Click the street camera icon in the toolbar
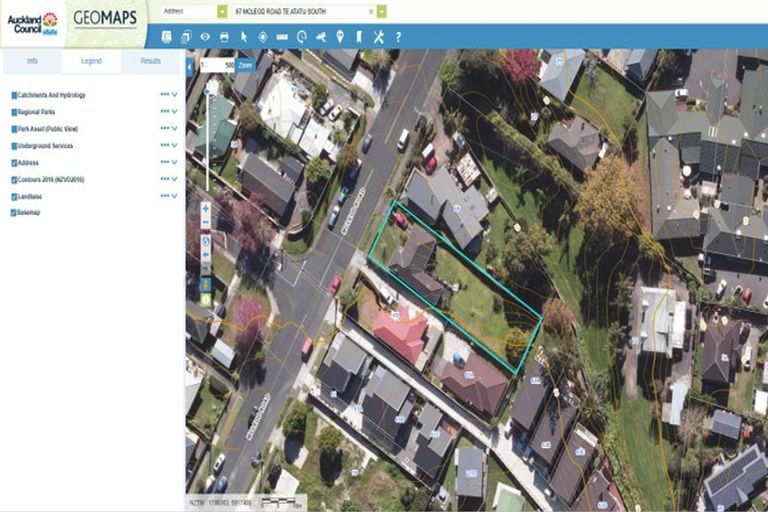 point(321,37)
